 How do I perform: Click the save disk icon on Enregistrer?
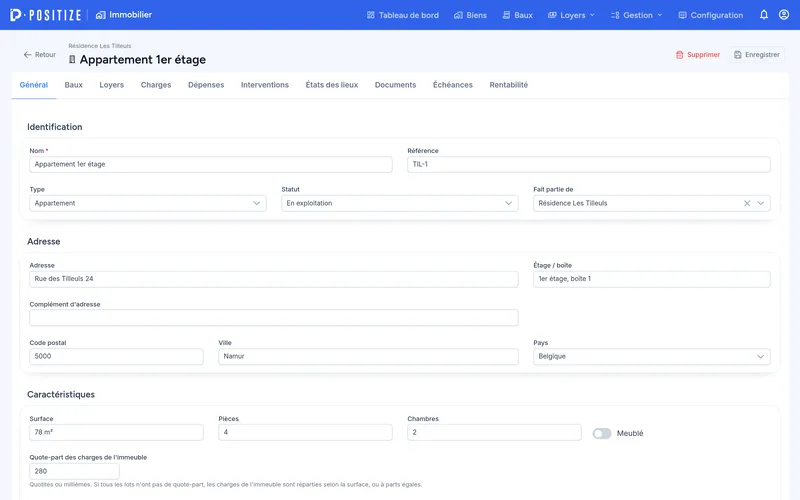point(738,55)
